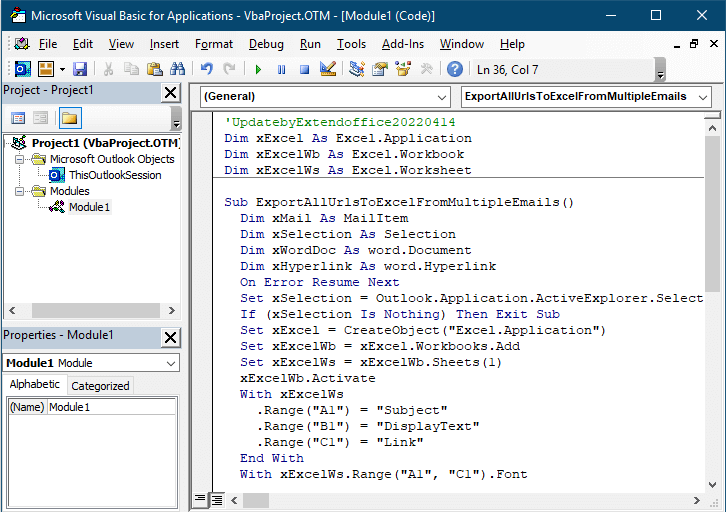The height and width of the screenshot is (512, 726).
Task: Select the Categorized properties tab
Action: [x=100, y=386]
